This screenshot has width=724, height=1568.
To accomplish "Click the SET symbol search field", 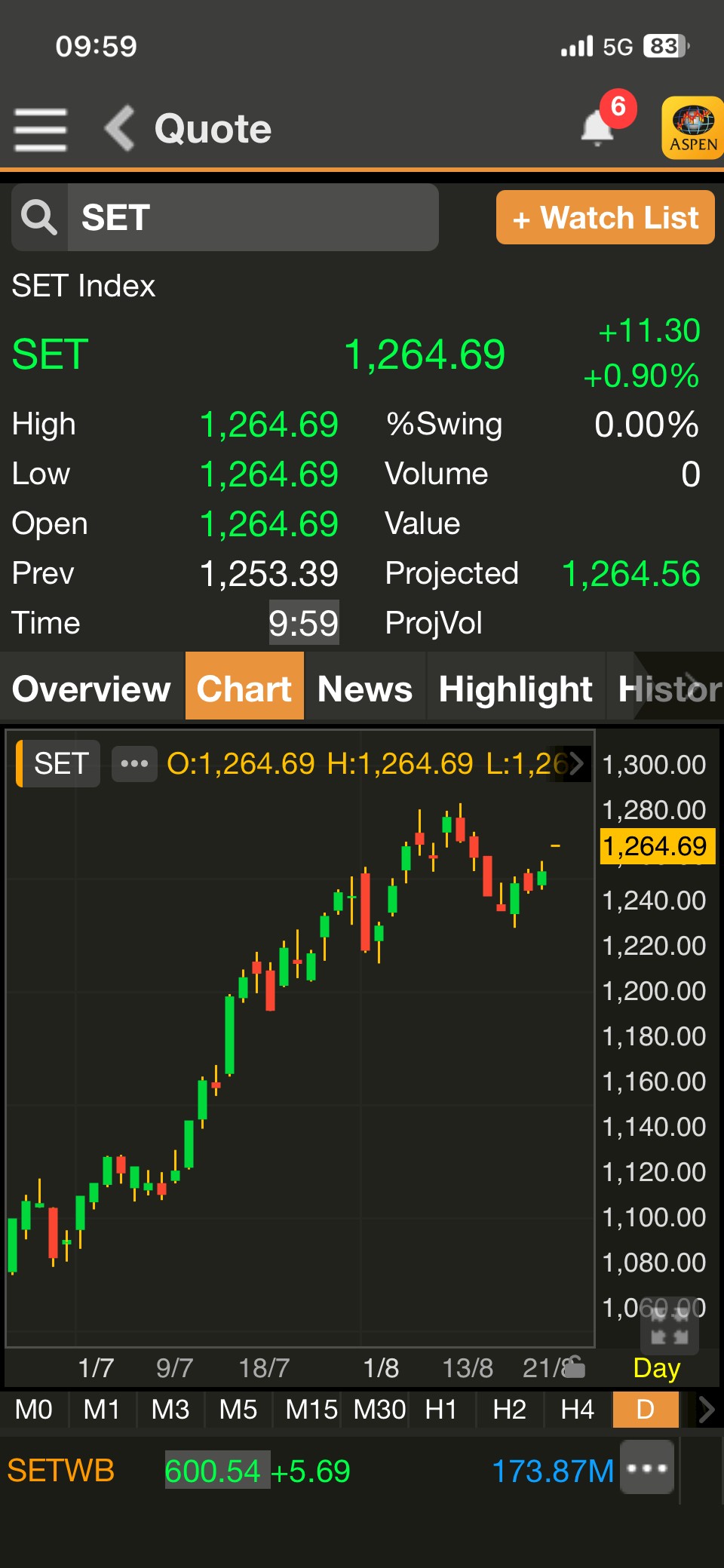I will click(253, 217).
